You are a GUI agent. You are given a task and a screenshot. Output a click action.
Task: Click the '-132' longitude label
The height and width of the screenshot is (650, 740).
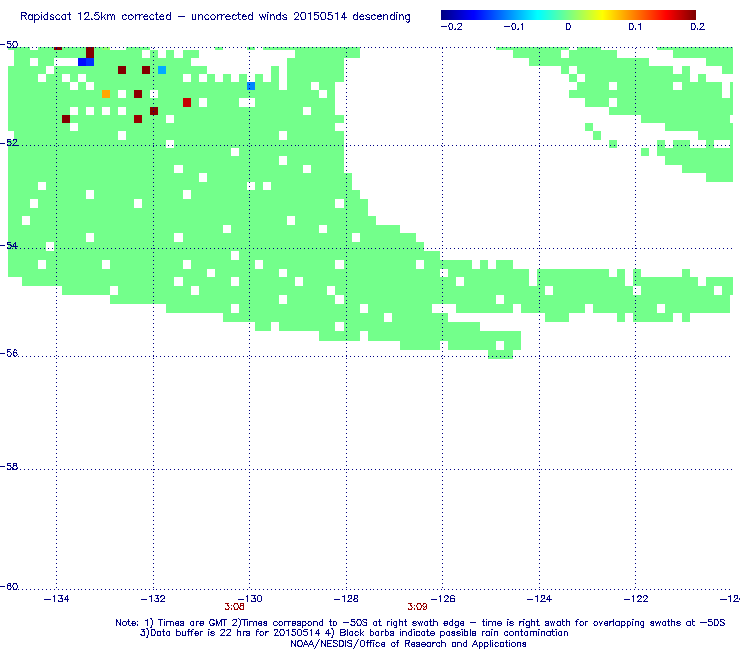[x=153, y=599]
